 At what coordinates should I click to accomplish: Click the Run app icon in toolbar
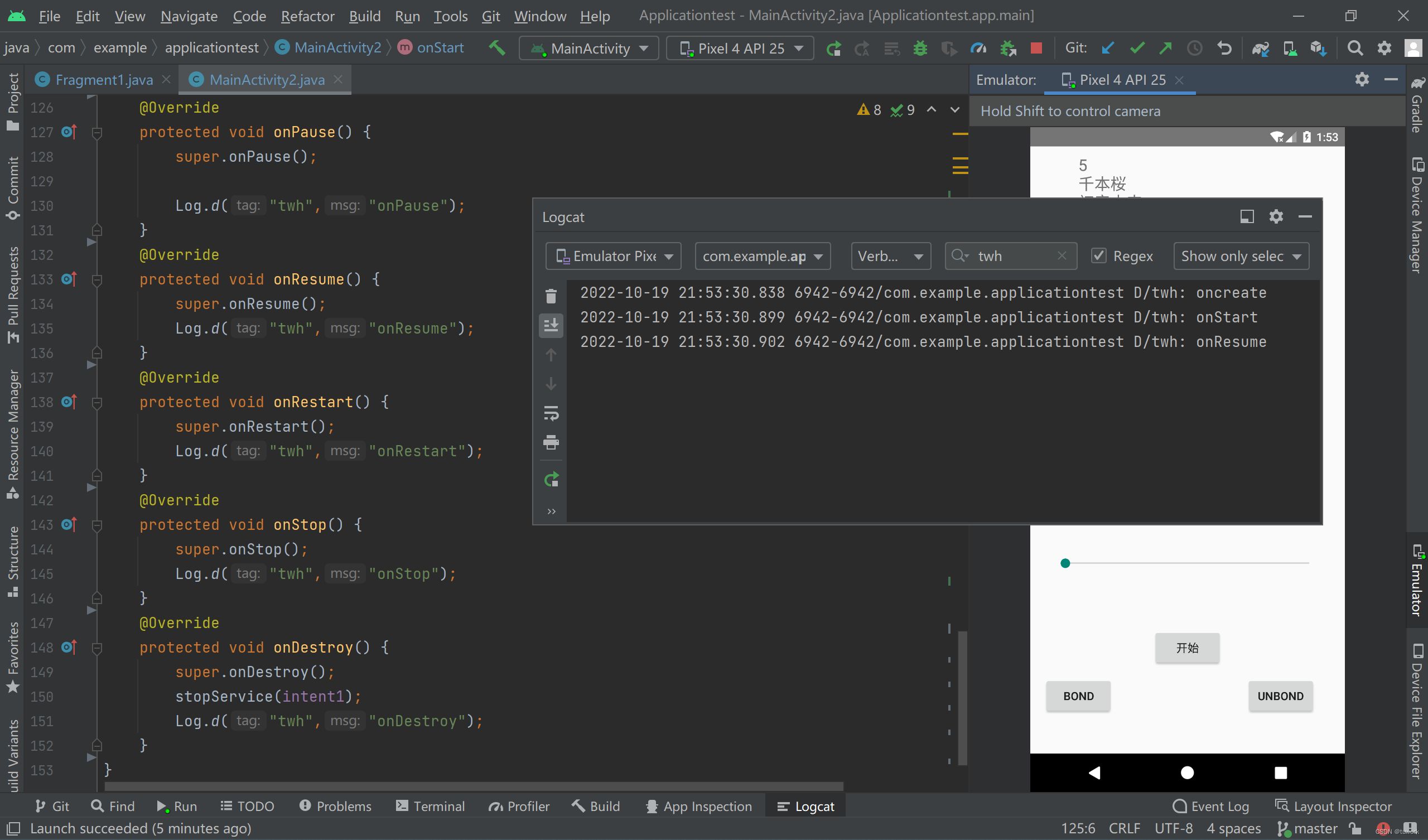(x=834, y=47)
